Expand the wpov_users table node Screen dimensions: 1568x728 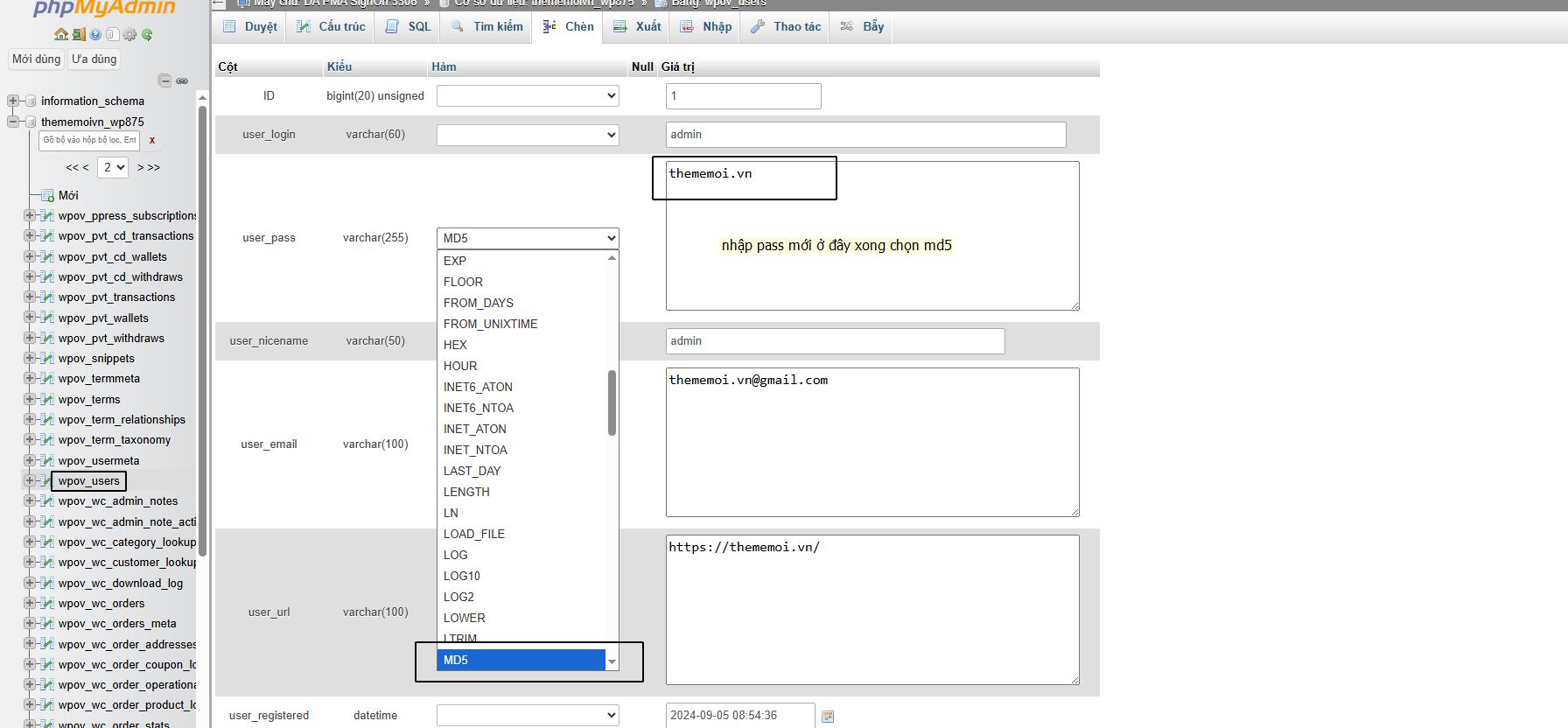coord(30,480)
